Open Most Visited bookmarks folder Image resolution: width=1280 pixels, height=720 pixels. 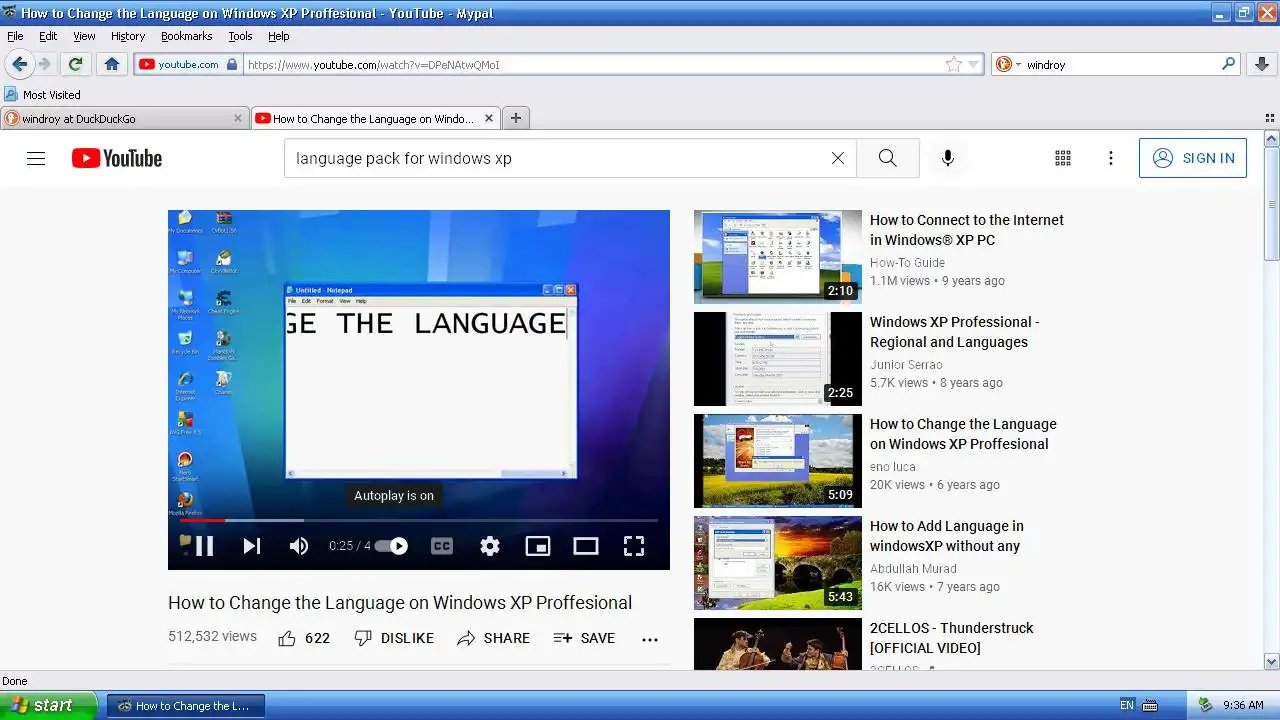(42, 95)
